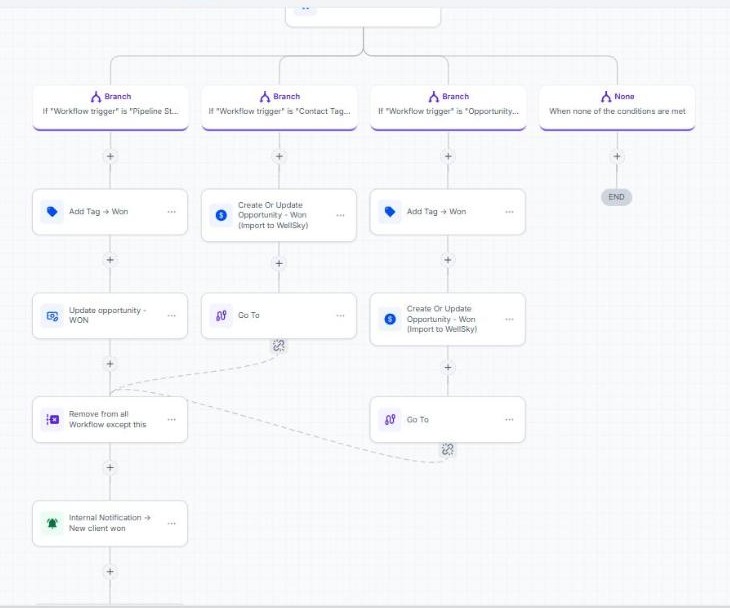This screenshot has height=608, width=730.
Task: Click Go To icon in third column
Action: click(x=390, y=419)
